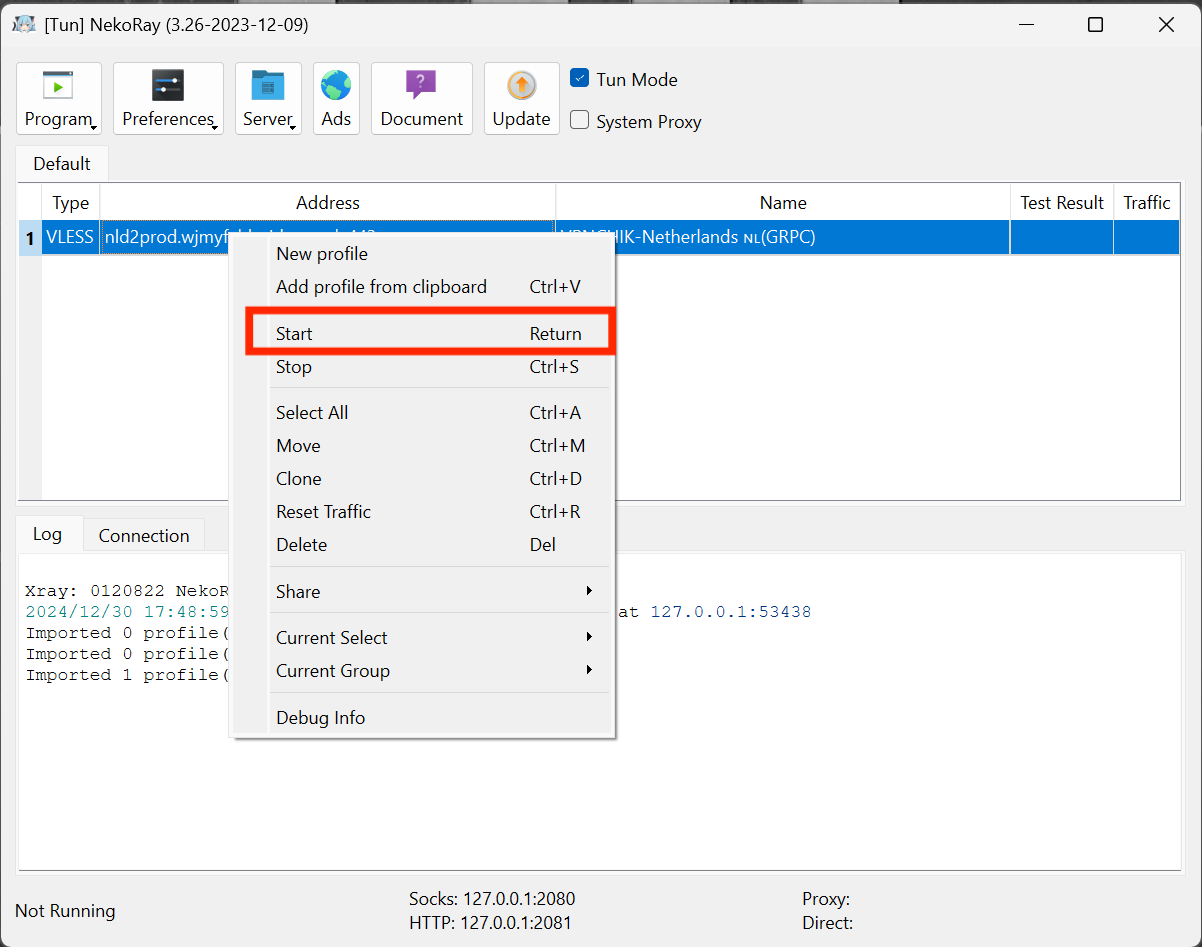Enable the System Proxy checkbox

[x=579, y=121]
